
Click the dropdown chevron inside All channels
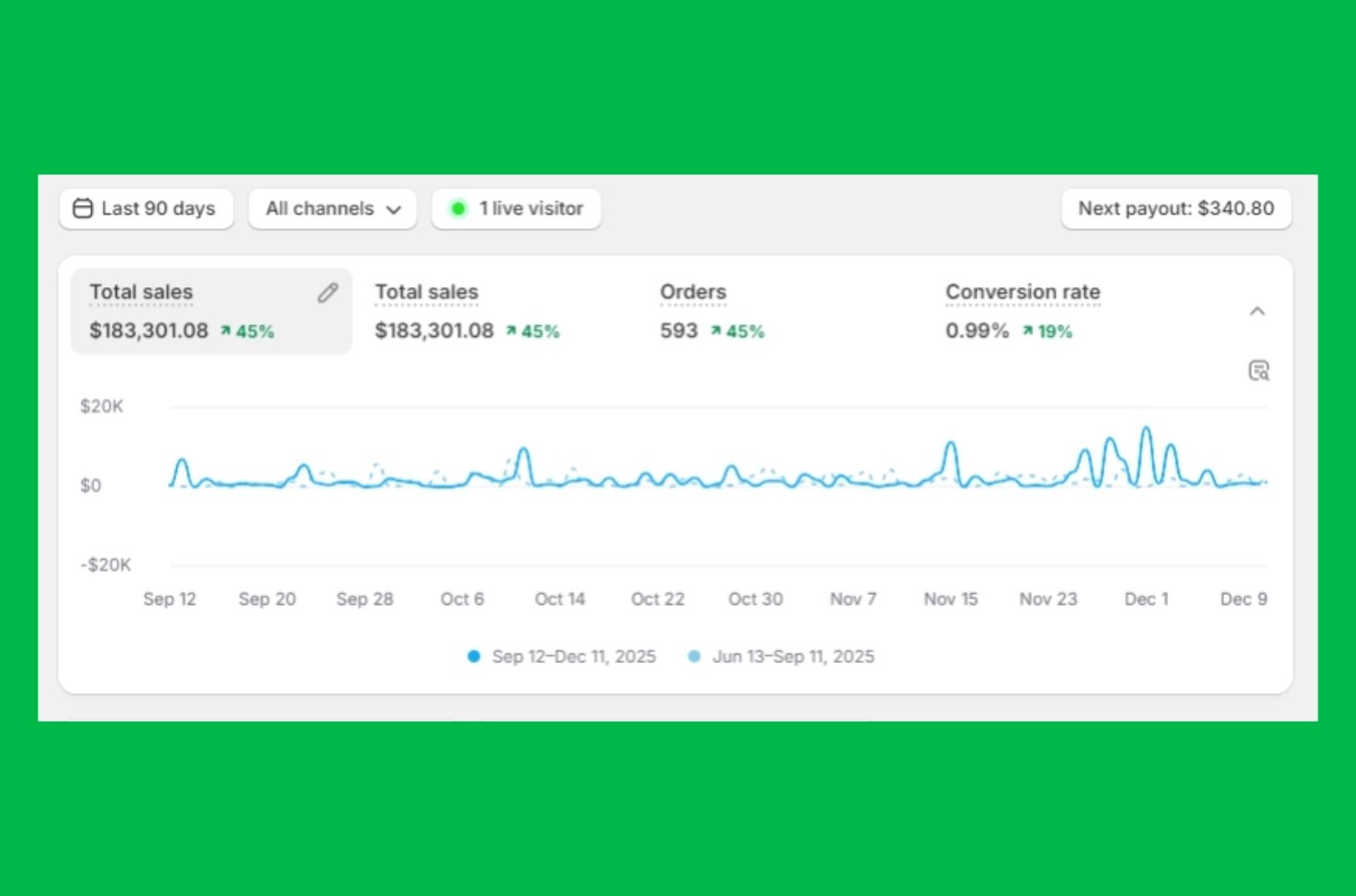coord(394,209)
